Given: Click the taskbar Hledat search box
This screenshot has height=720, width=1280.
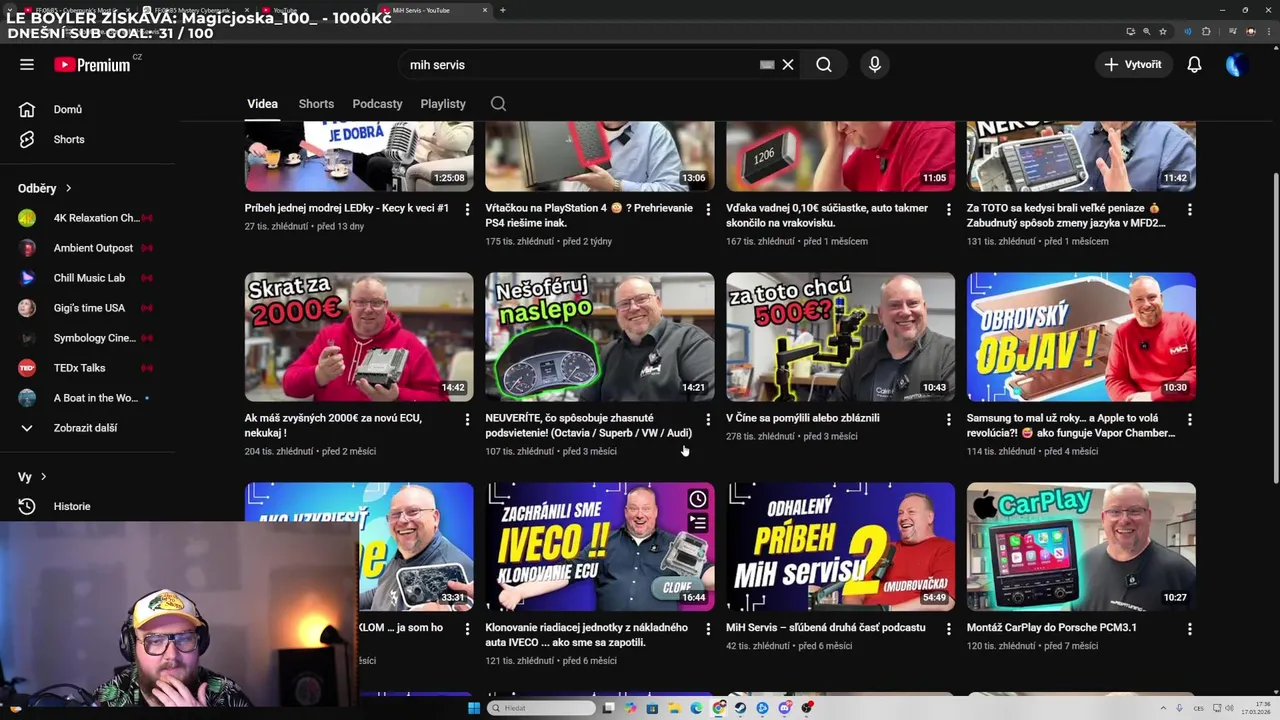Looking at the screenshot, I should 541,708.
